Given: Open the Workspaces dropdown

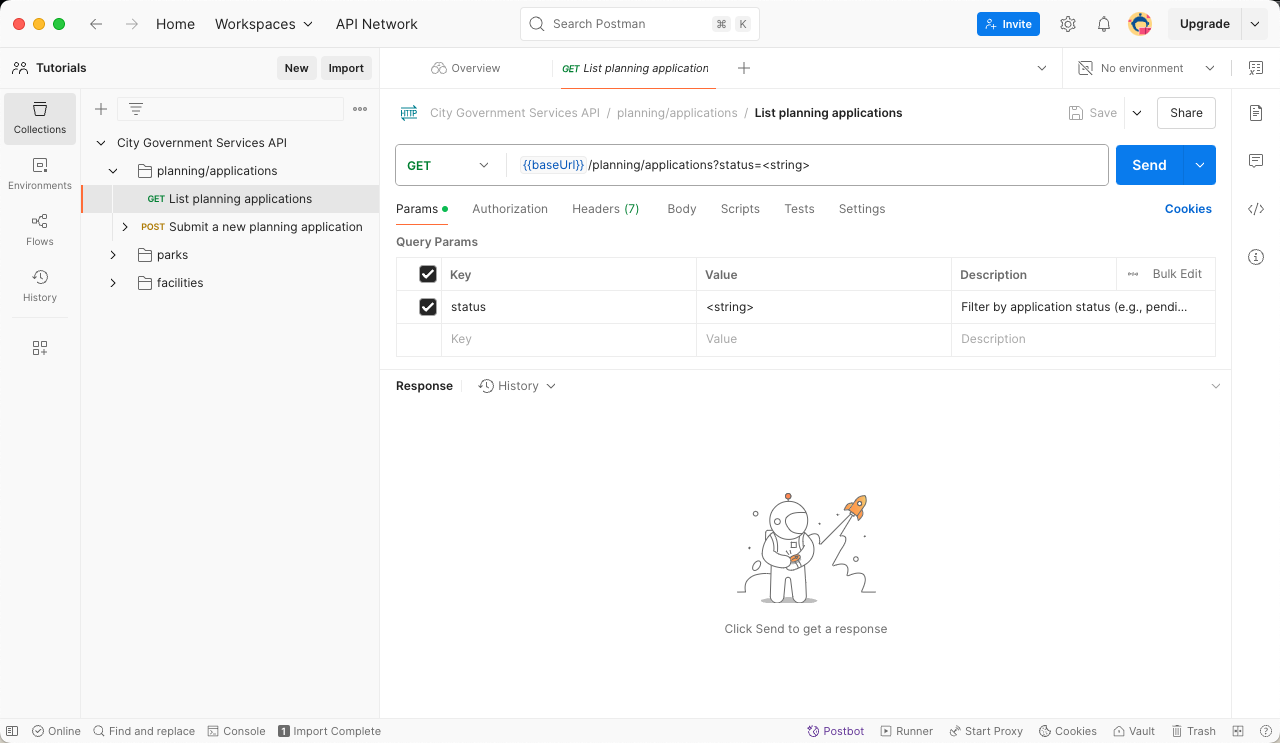Looking at the screenshot, I should [x=264, y=24].
